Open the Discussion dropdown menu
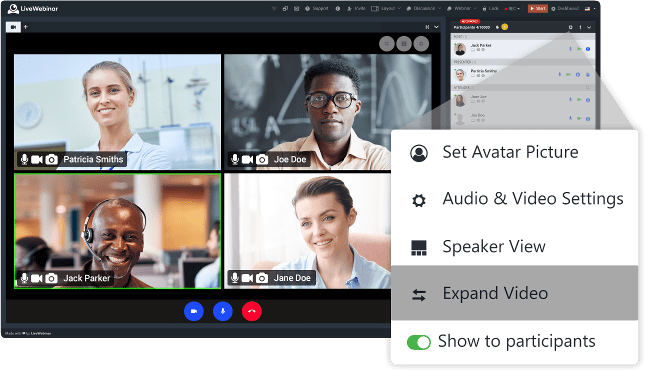 (424, 8)
